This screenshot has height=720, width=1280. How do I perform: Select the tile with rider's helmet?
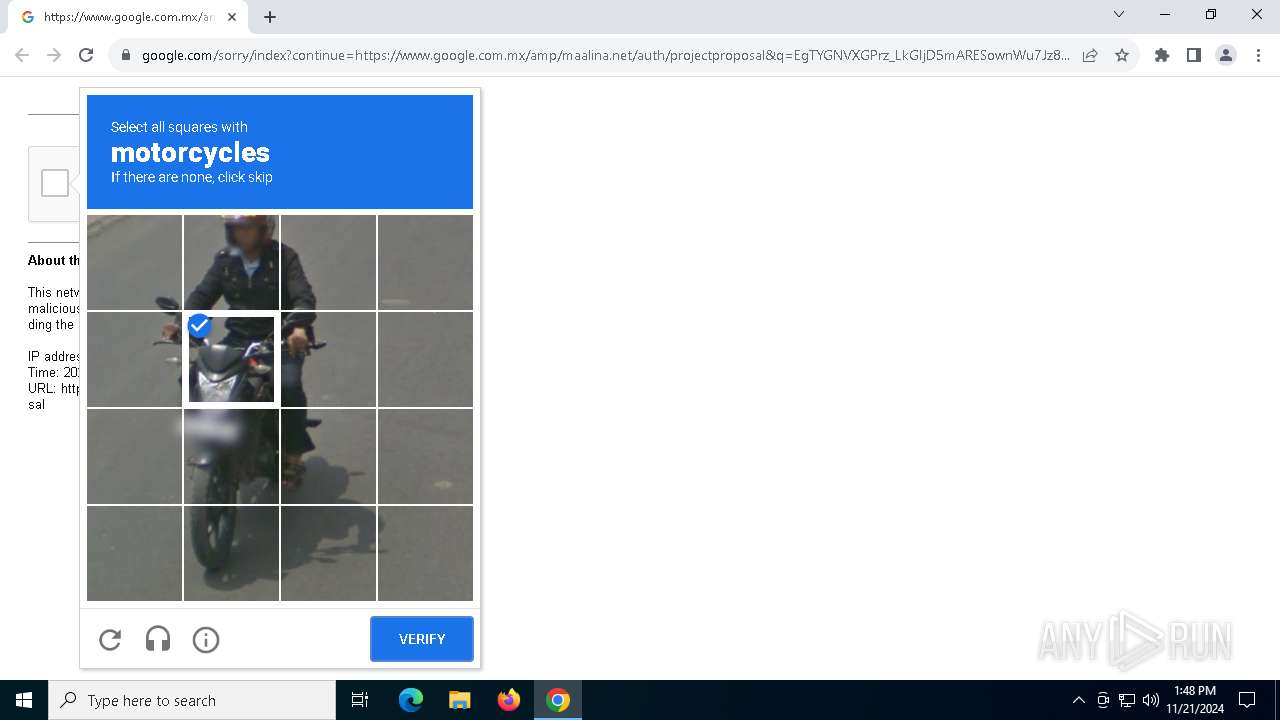click(x=231, y=262)
